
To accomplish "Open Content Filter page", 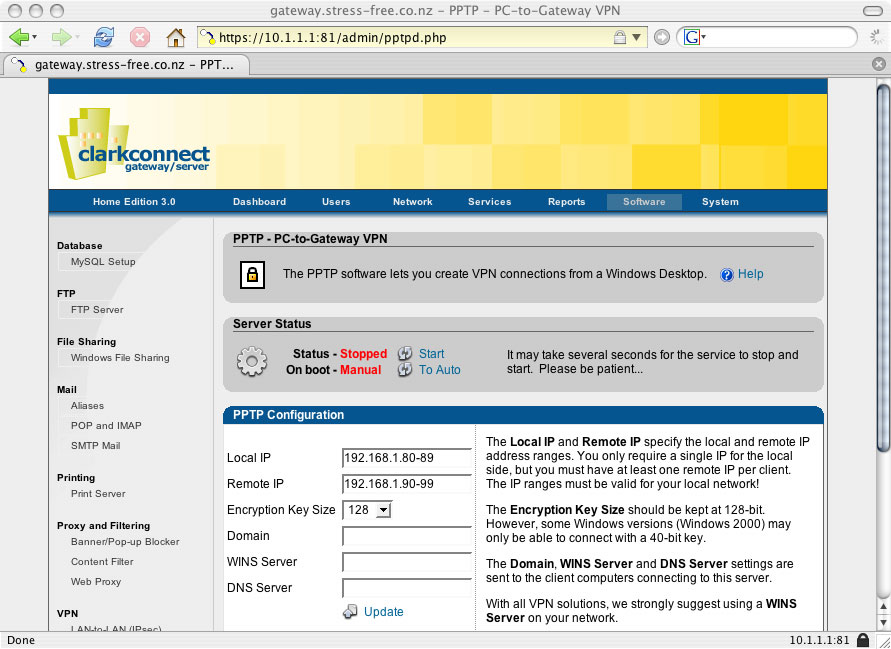I will 102,561.
